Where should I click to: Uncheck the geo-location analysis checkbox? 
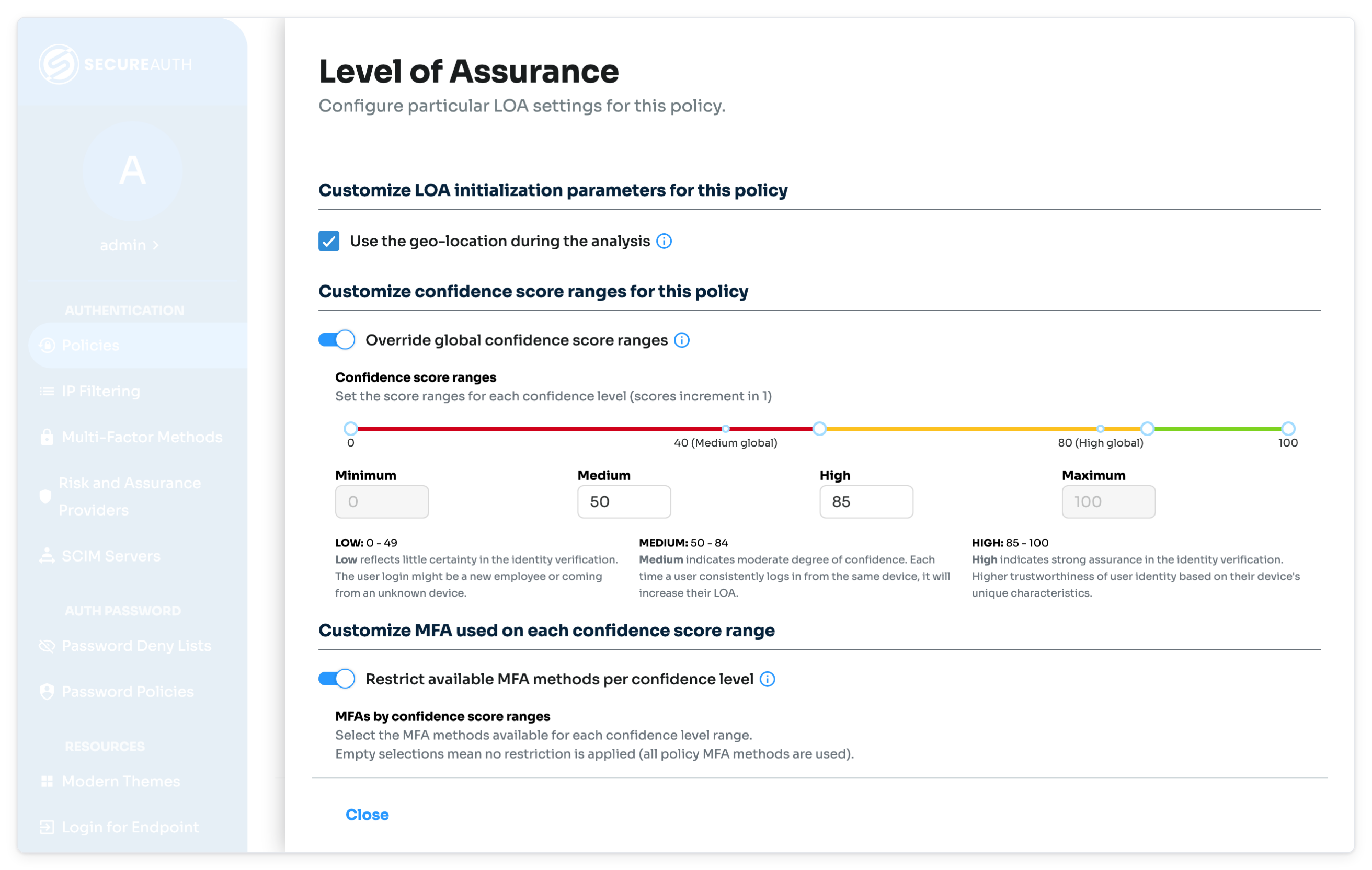point(329,241)
